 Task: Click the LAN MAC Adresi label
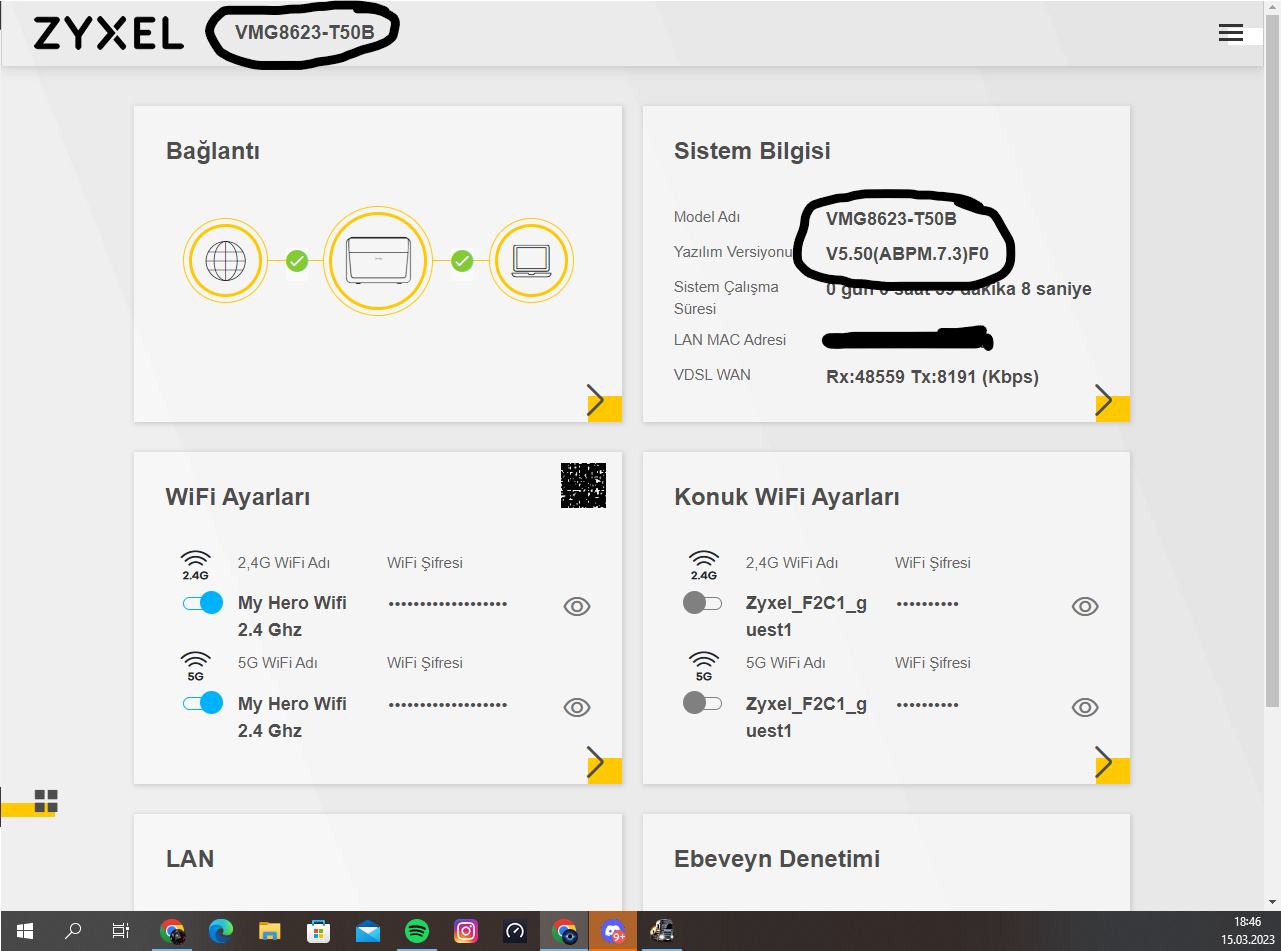(x=730, y=340)
